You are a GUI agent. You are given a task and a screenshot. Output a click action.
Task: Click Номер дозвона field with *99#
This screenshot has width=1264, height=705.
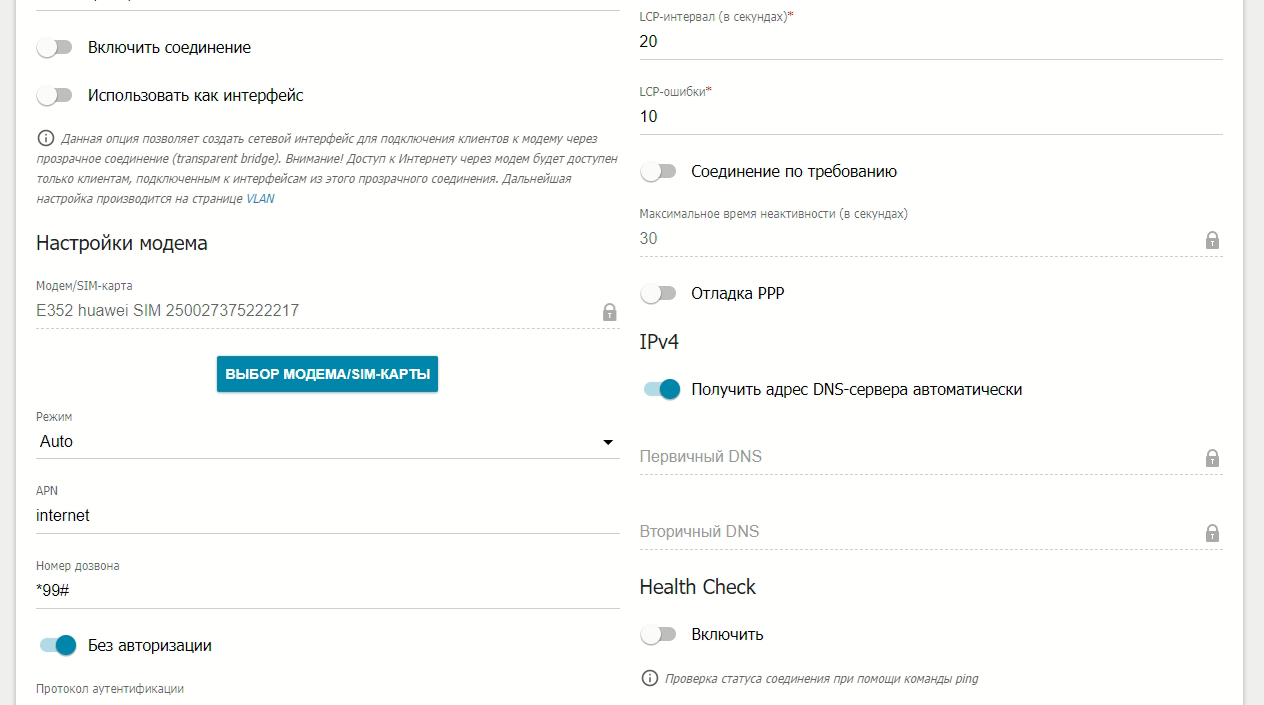[x=328, y=590]
